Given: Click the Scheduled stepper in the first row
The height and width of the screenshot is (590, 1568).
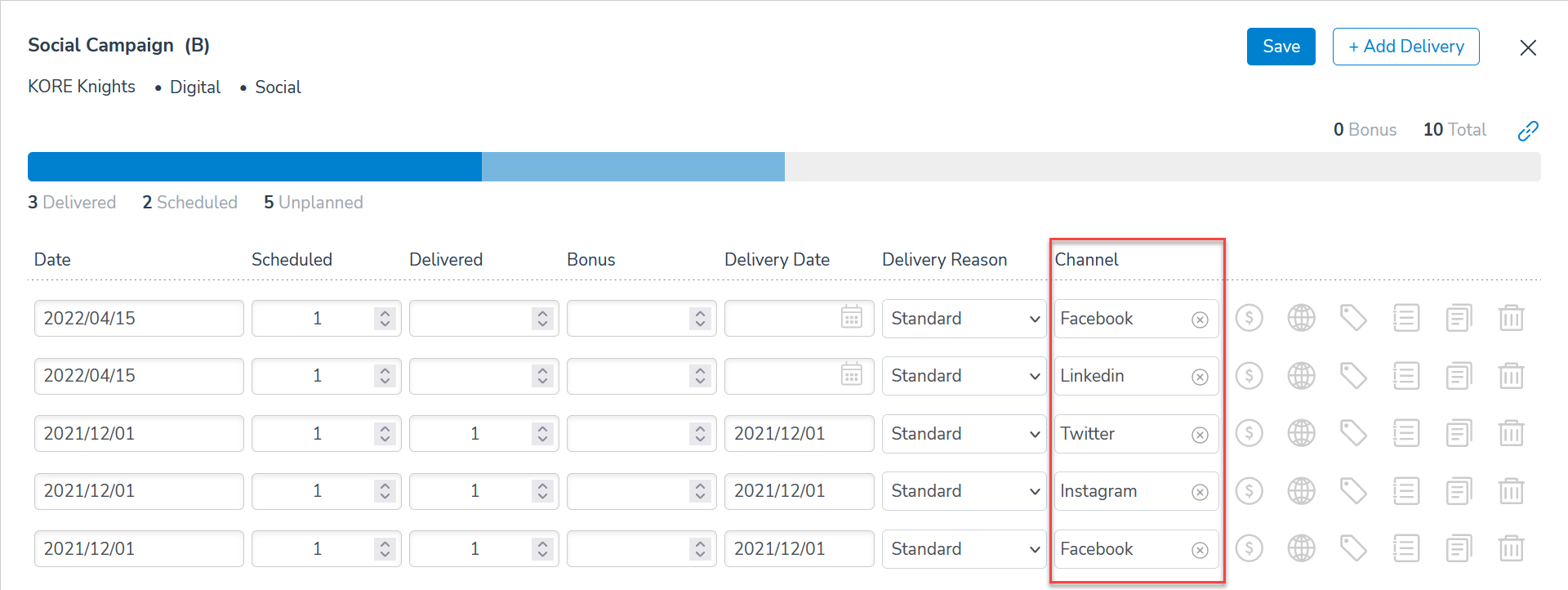Looking at the screenshot, I should tap(385, 319).
